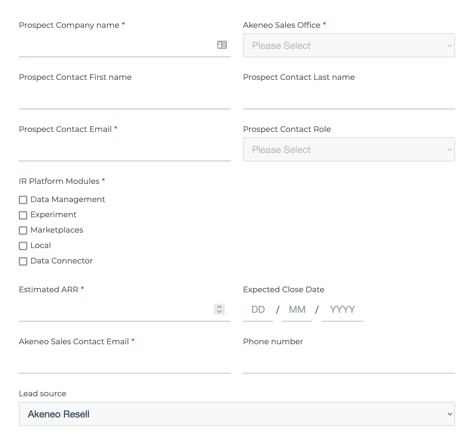Toggle the Data Connector checkbox
Screen dimensions: 472x435
23,261
